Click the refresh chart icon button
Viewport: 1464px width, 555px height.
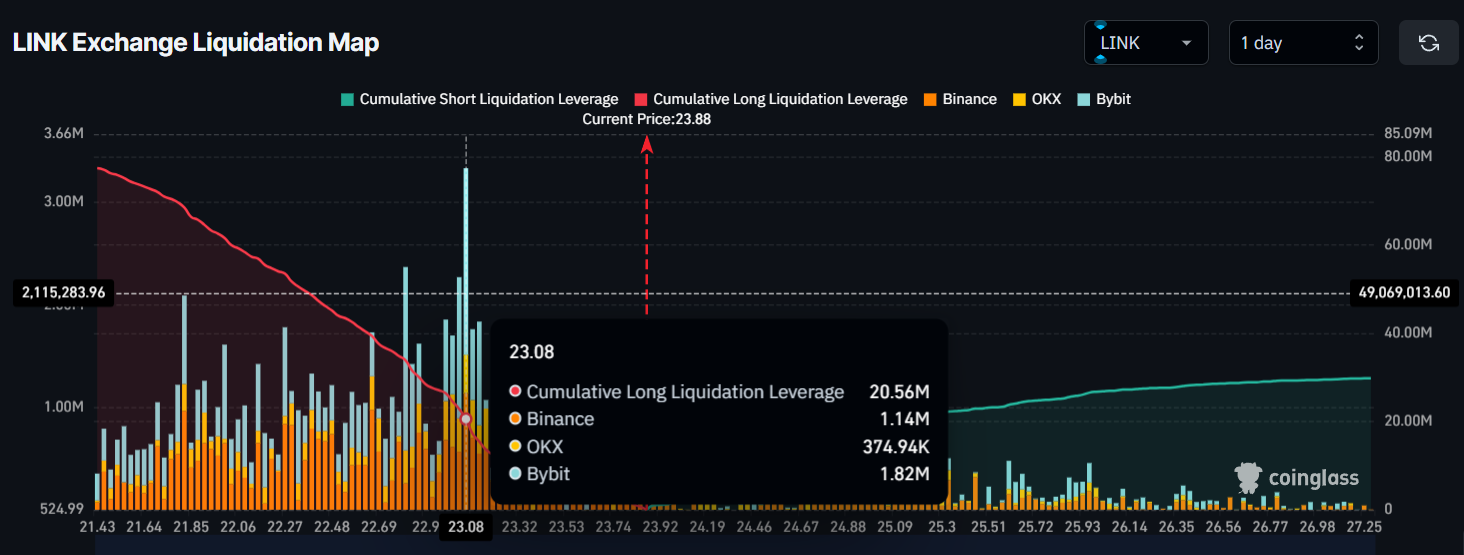coord(1429,43)
